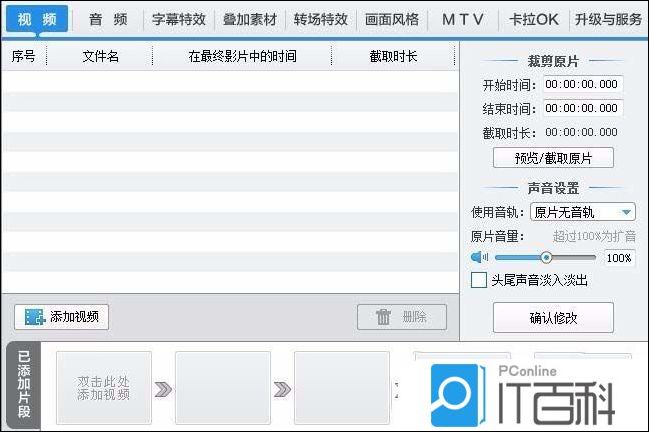The image size is (649, 432).
Task: Click the second empty clip slot
Action: [x=223, y=388]
